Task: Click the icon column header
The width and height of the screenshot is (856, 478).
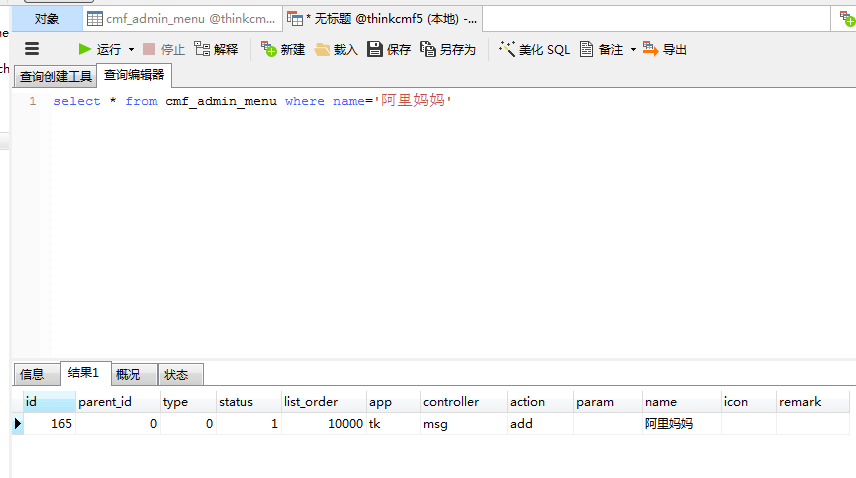Action: coord(748,402)
